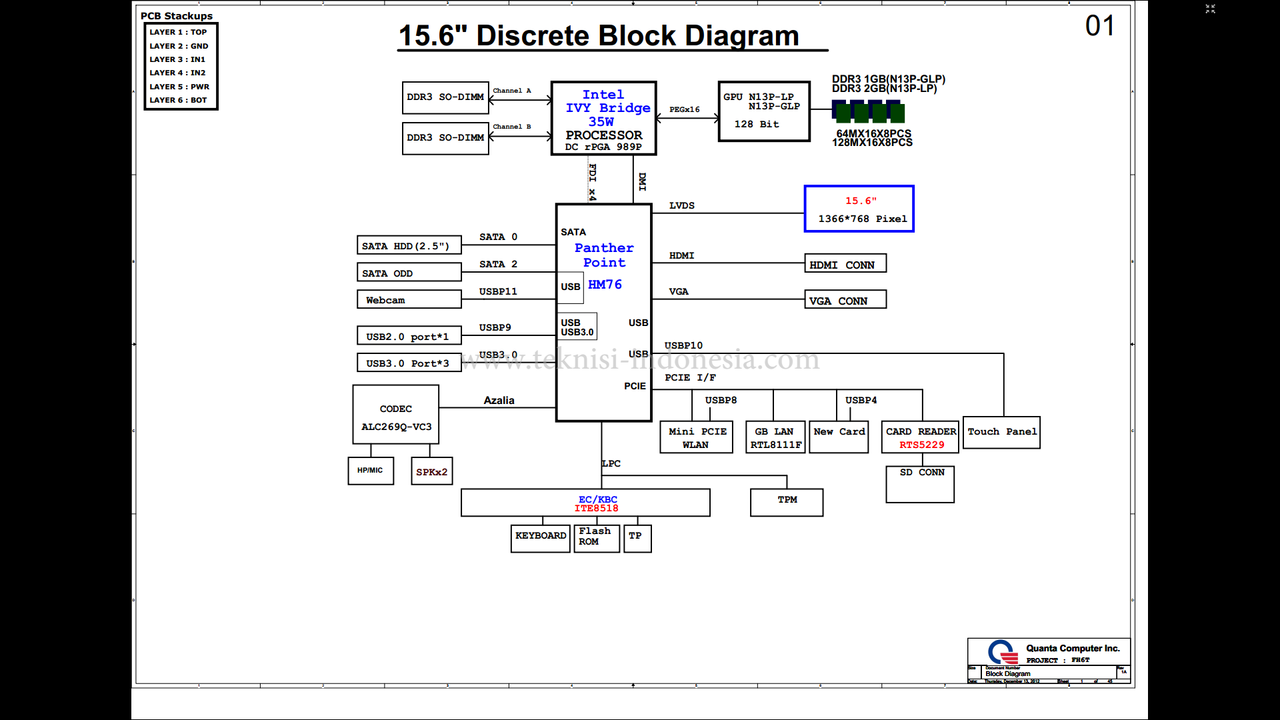Click the '128MX16X8PCS' text
This screenshot has width=1280, height=720.
click(x=872, y=142)
